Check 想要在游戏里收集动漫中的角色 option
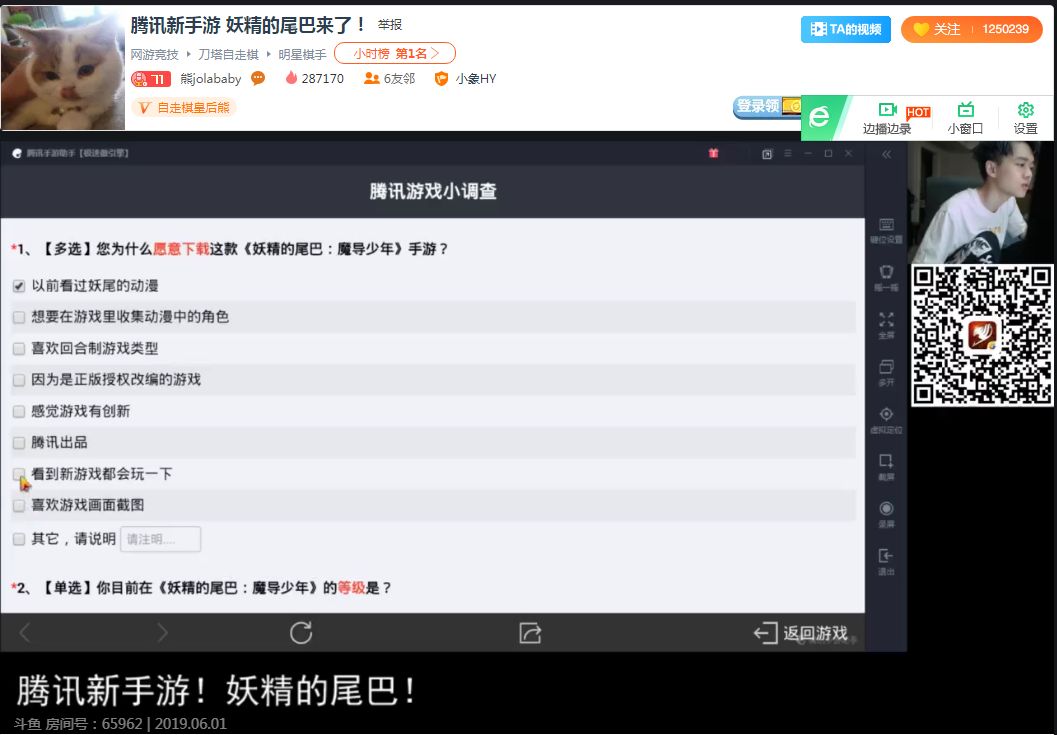This screenshot has width=1057, height=735. point(19,317)
